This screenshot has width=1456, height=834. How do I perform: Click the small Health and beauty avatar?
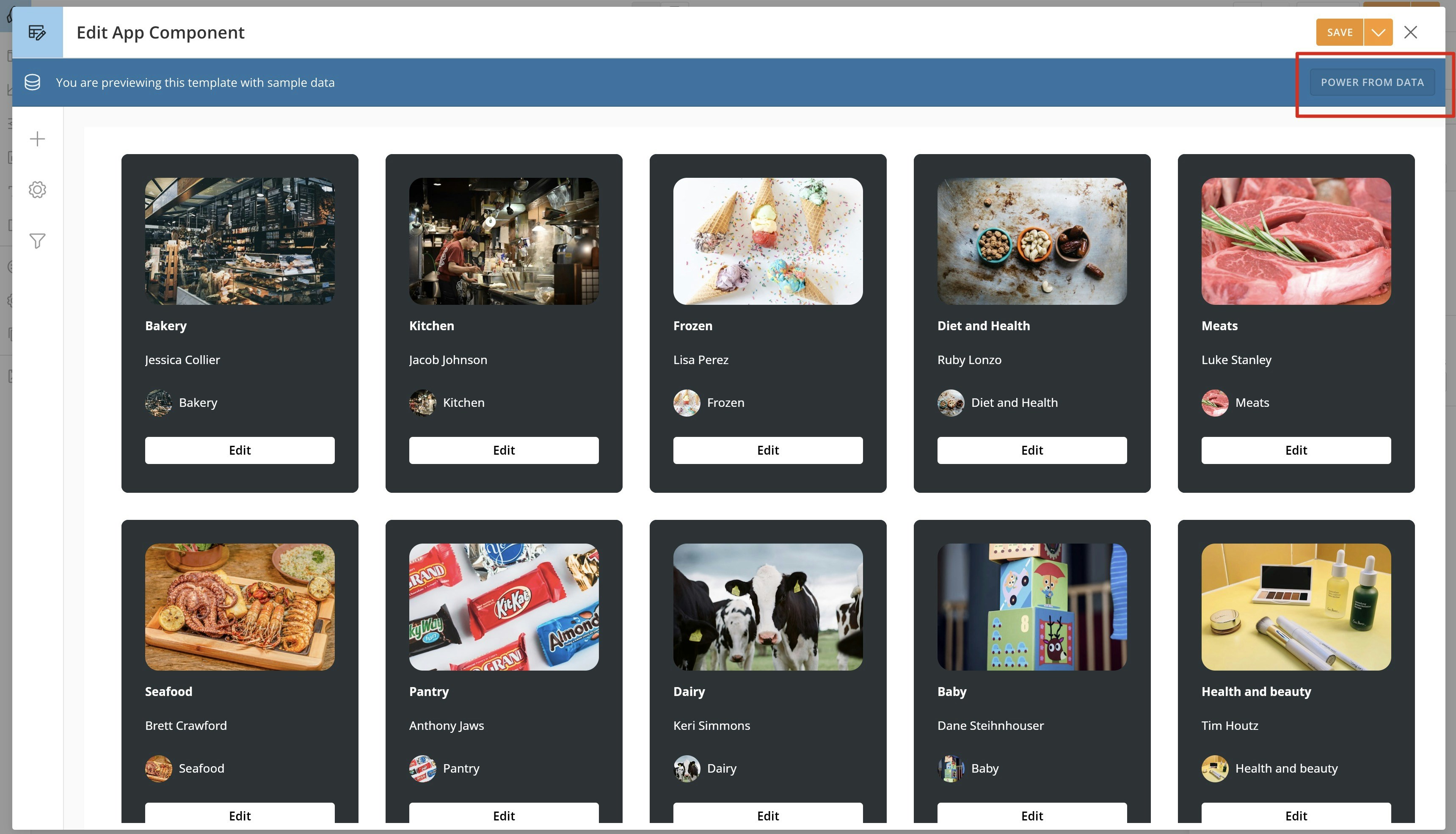tap(1214, 769)
